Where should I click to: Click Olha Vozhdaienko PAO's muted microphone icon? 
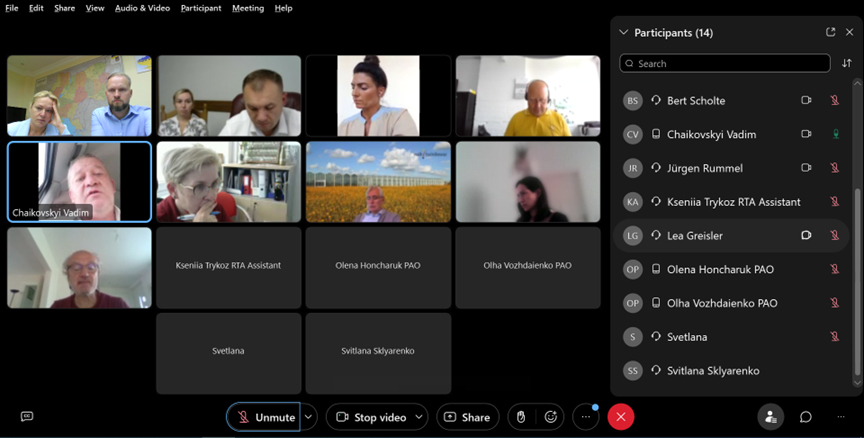835,302
